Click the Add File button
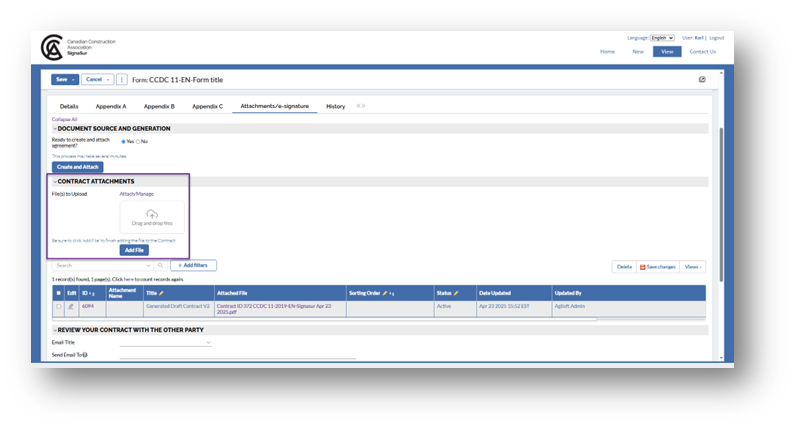 134,250
